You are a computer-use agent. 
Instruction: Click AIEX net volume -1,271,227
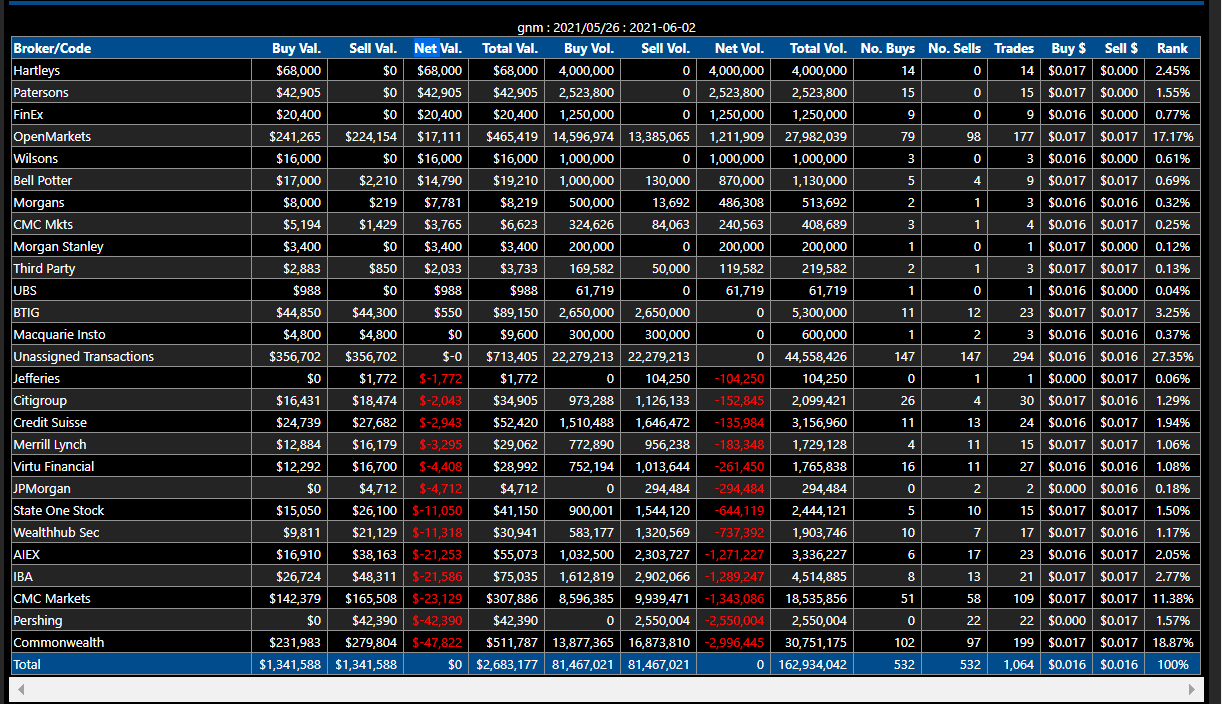pos(733,554)
